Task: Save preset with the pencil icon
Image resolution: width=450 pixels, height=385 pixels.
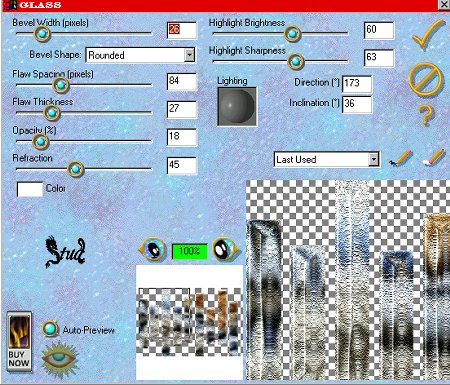Action: 401,158
